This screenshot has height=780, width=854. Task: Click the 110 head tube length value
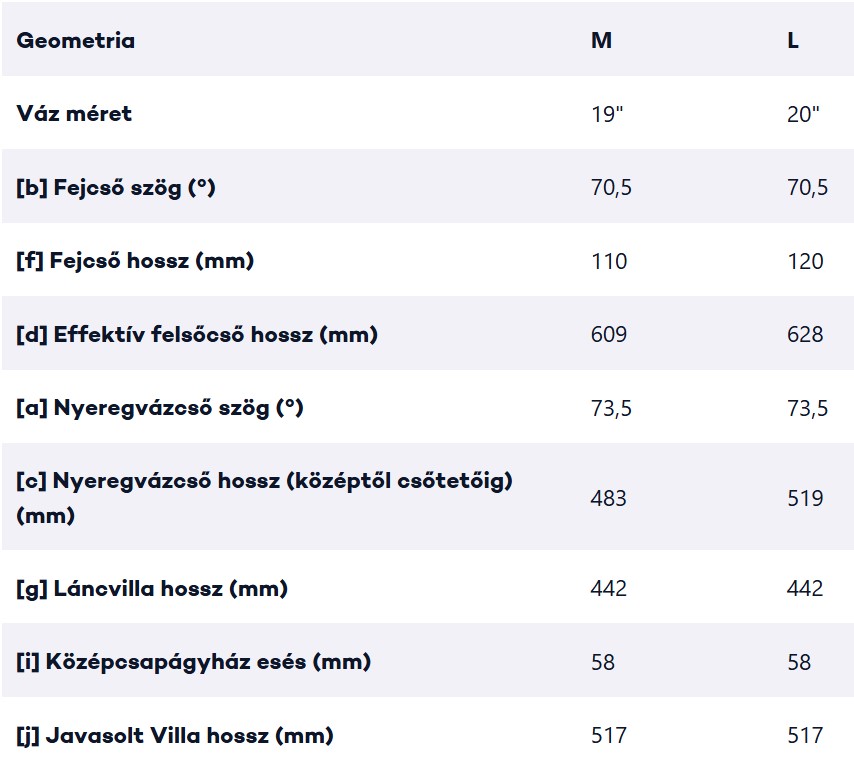(x=609, y=261)
